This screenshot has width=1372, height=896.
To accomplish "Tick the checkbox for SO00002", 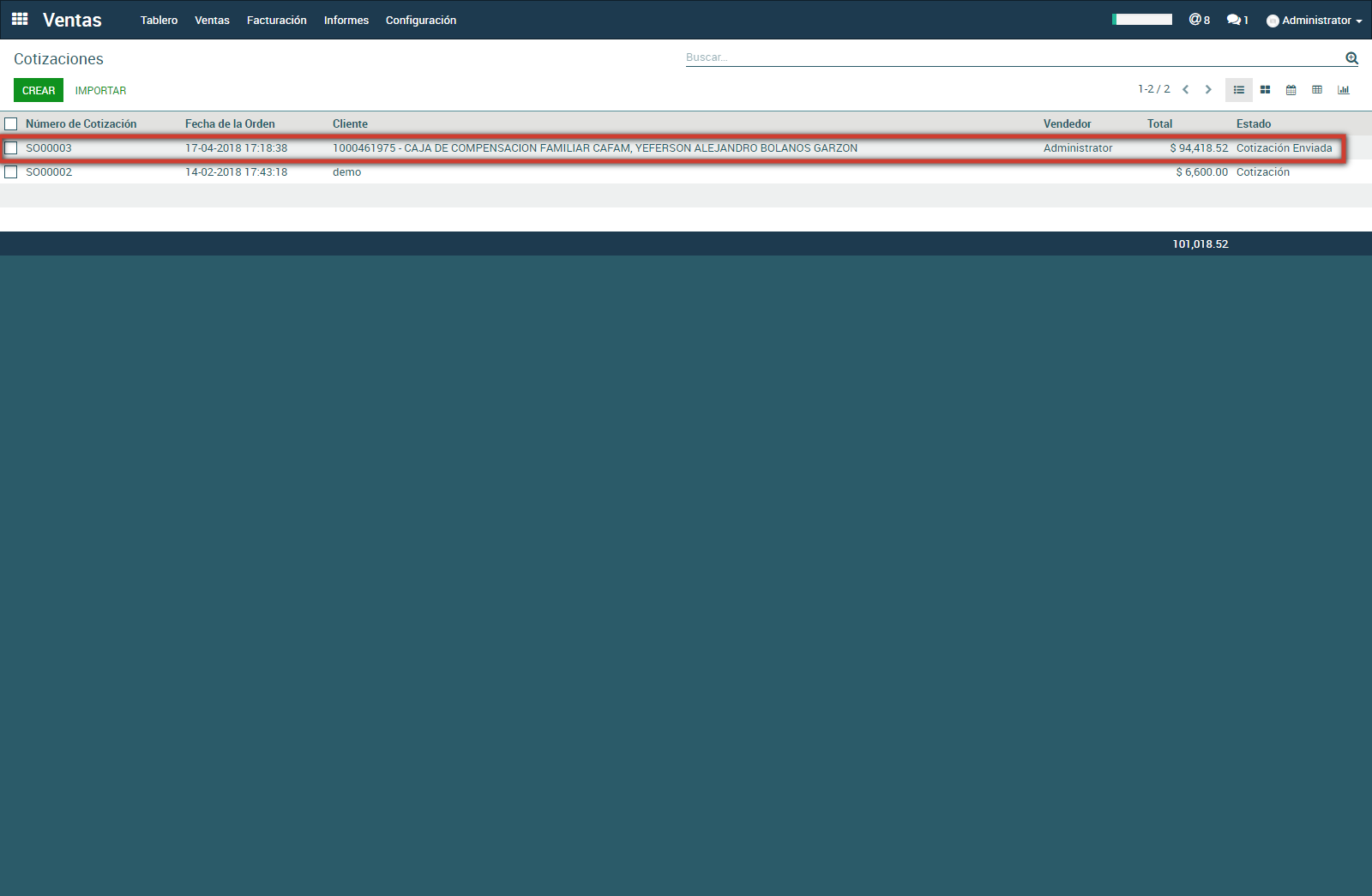I will [11, 172].
